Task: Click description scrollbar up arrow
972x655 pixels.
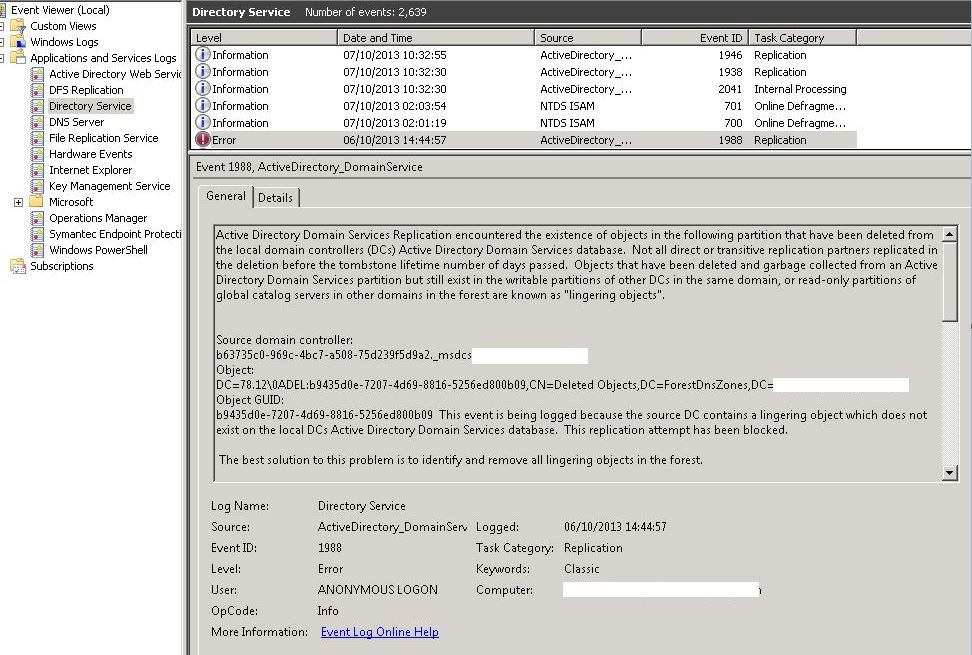Action: tap(950, 234)
